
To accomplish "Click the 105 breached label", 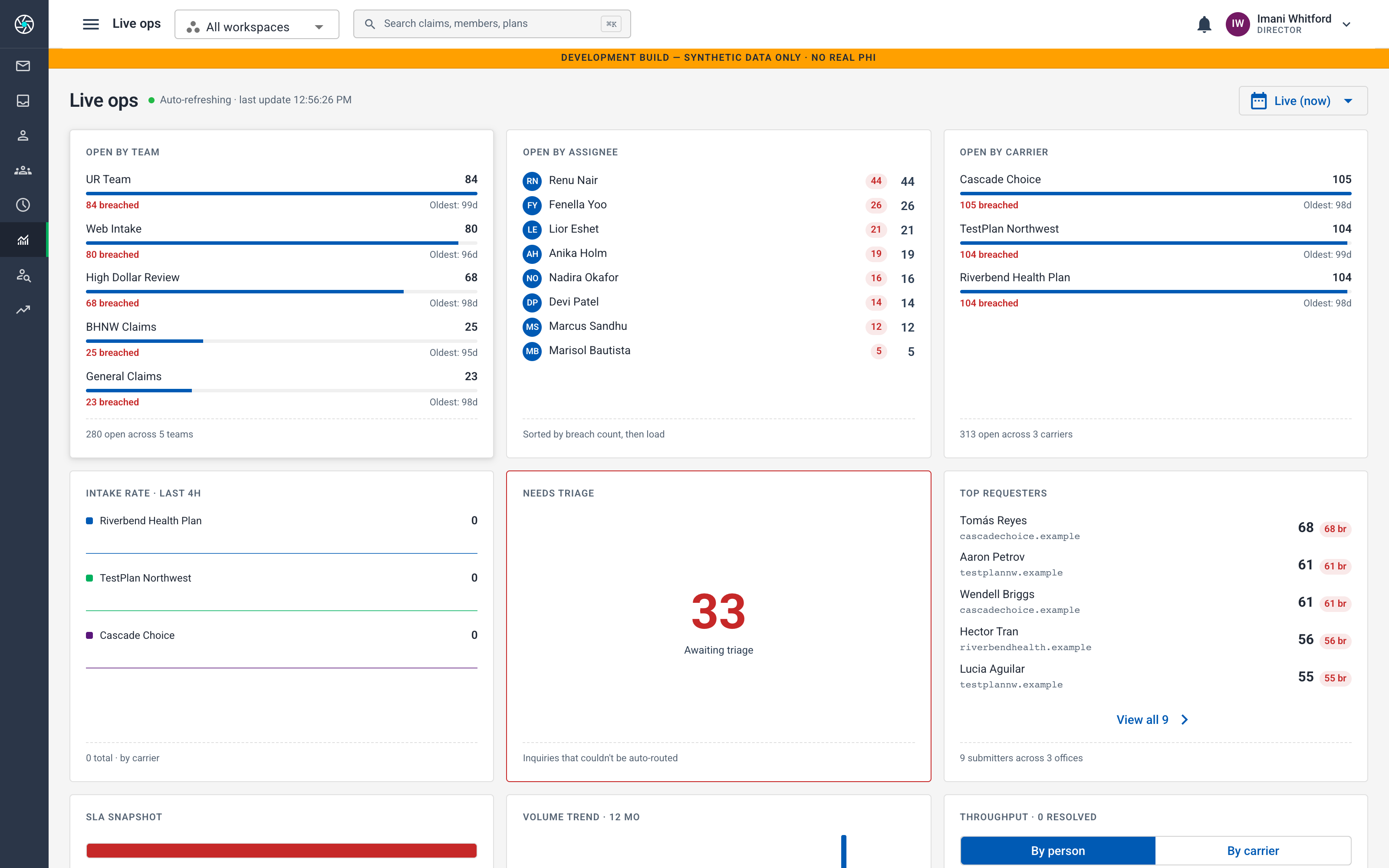I will pyautogui.click(x=989, y=205).
